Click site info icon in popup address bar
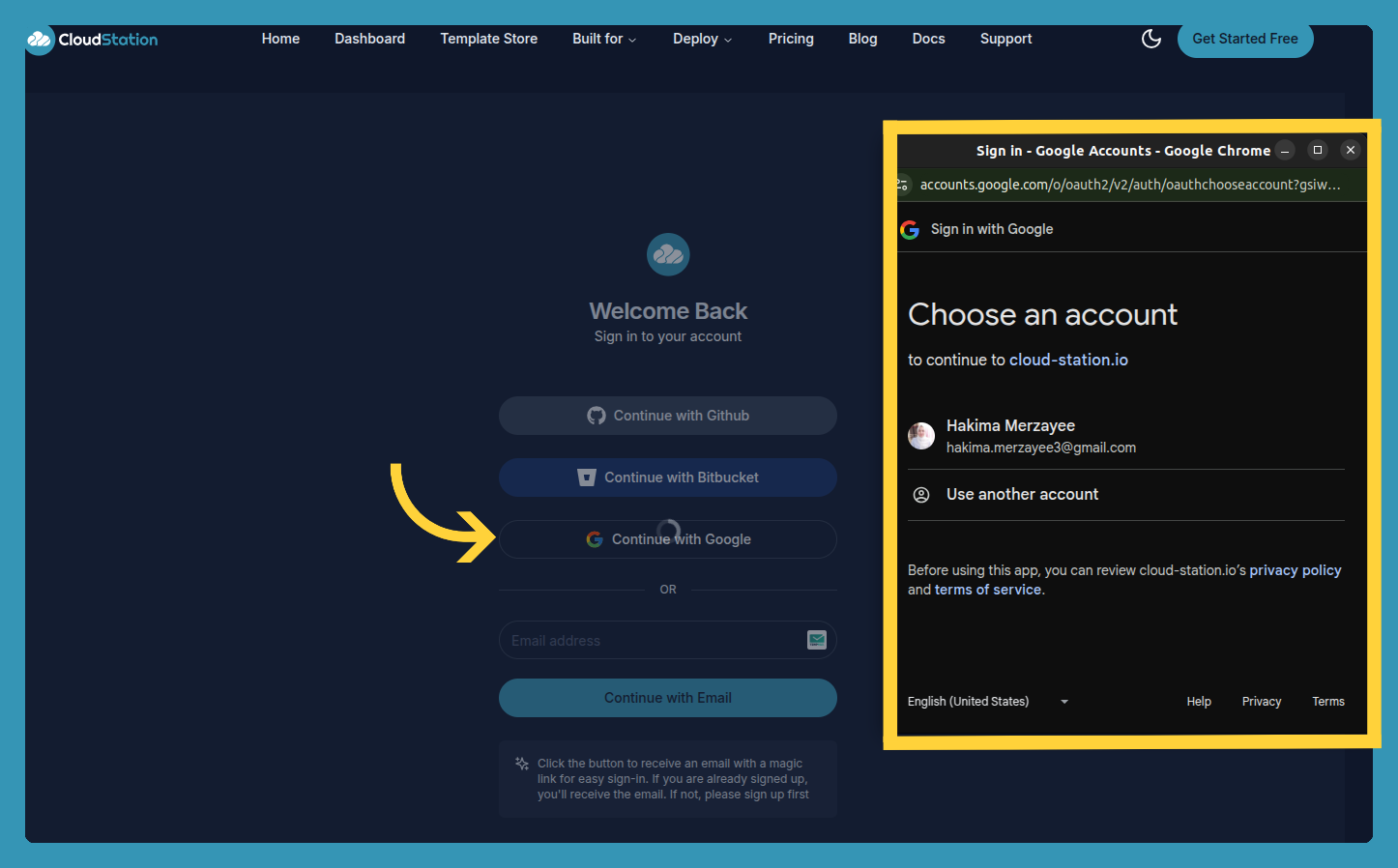 pyautogui.click(x=903, y=185)
